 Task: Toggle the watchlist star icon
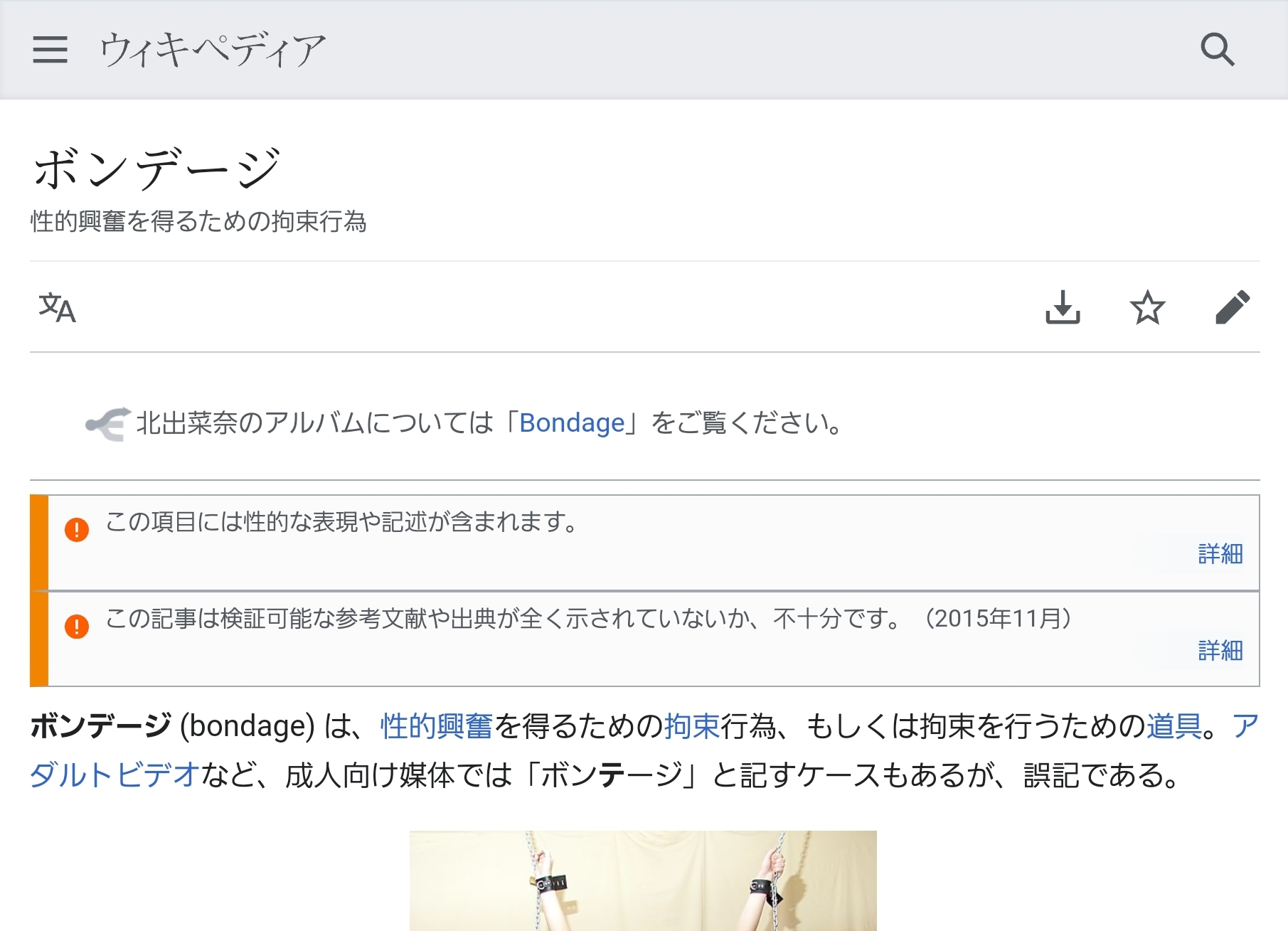coord(1147,307)
